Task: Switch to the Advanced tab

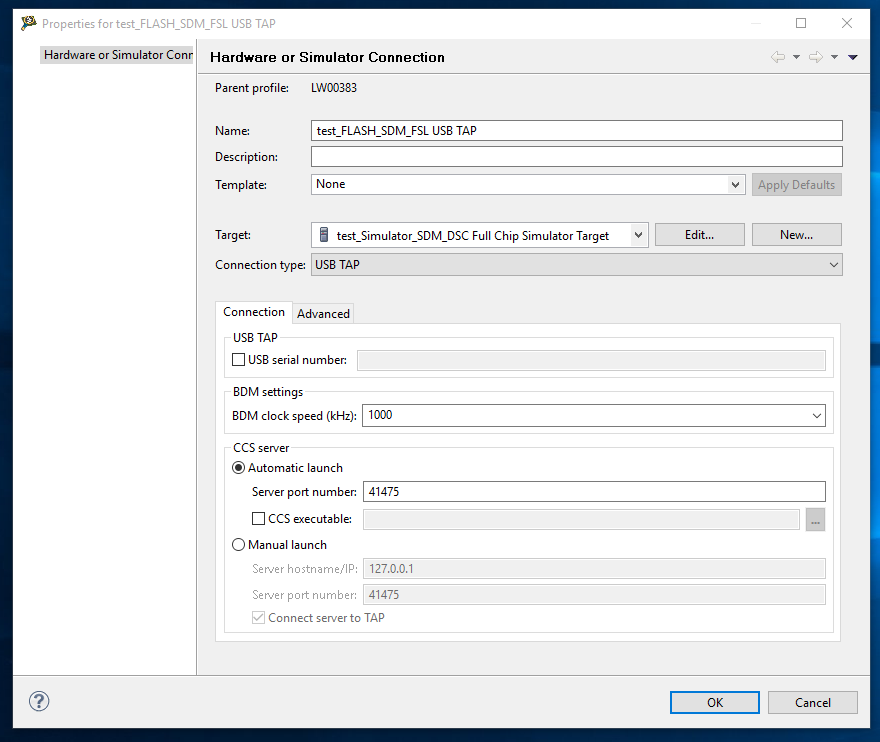Action: (x=323, y=313)
